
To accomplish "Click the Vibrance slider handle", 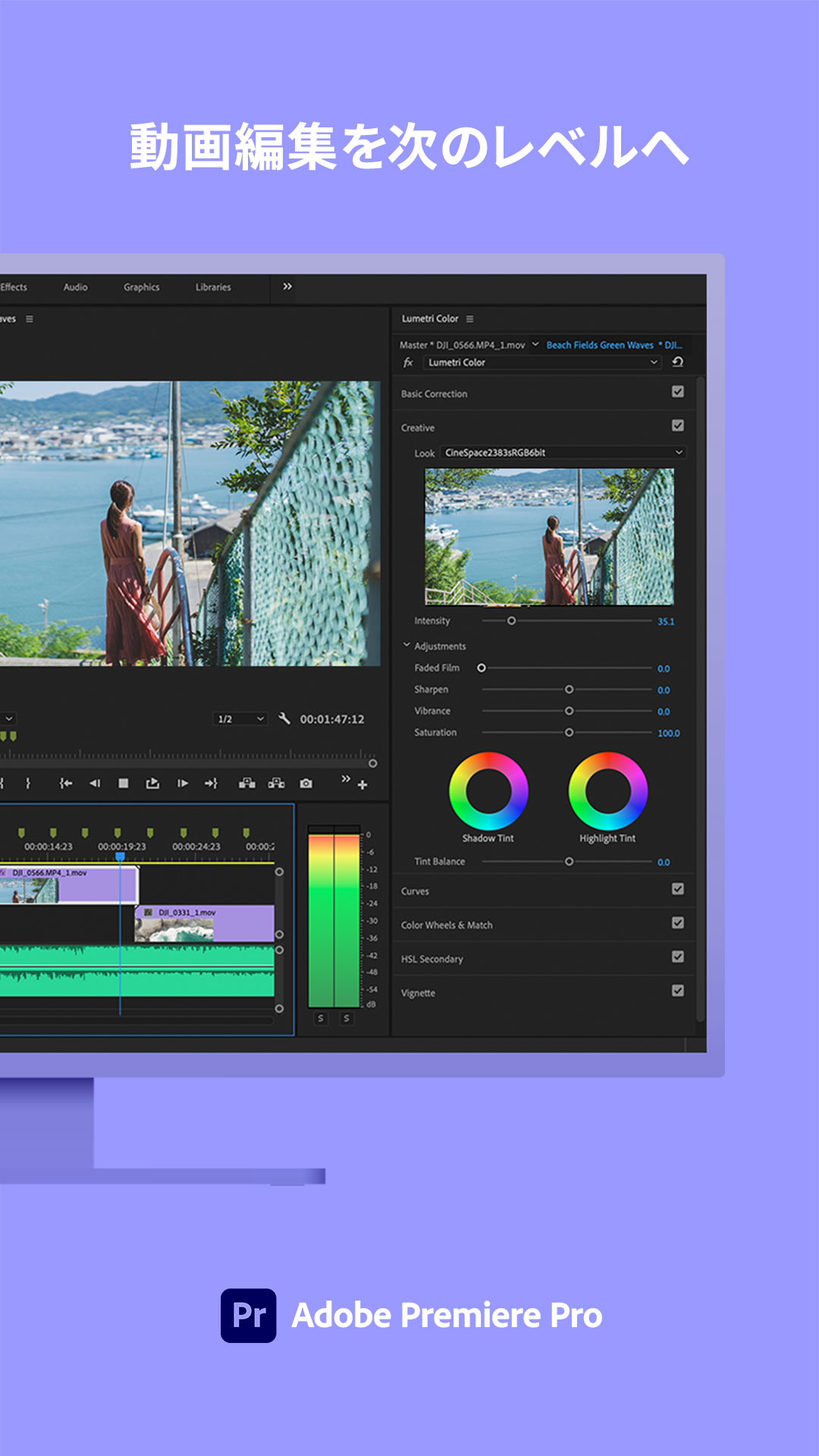I will 569,711.
